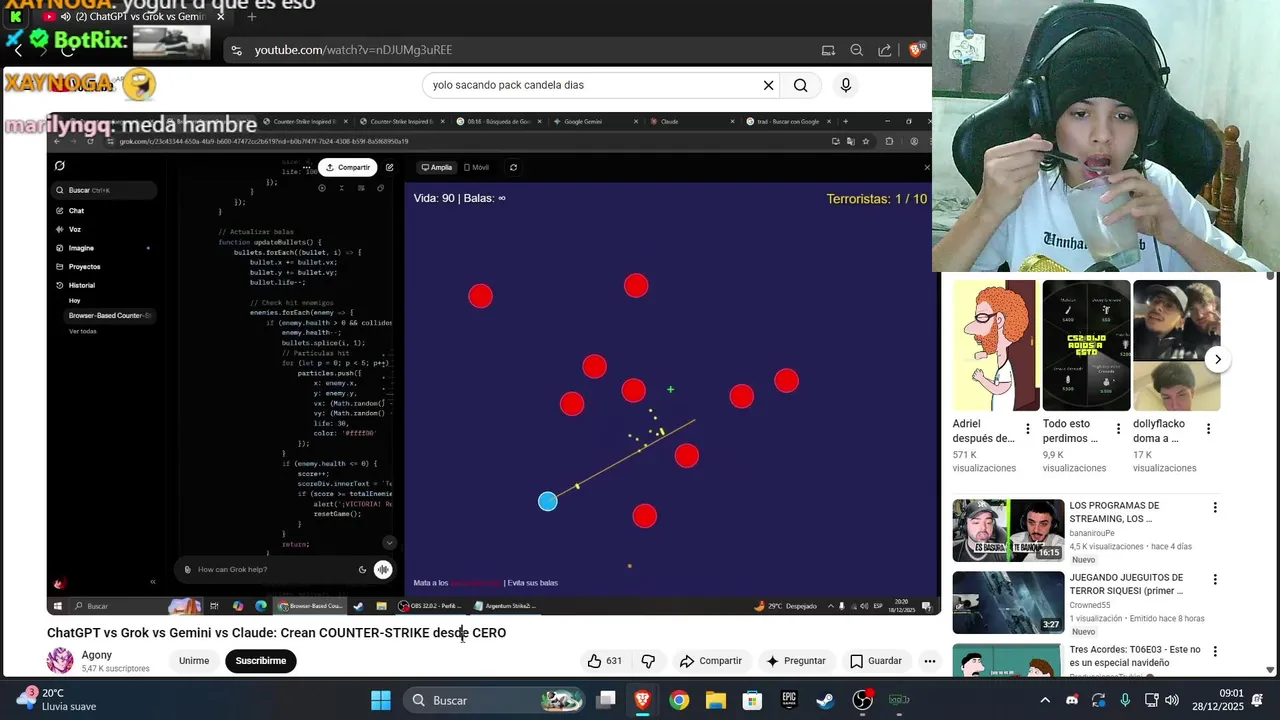Screen dimensions: 1280x720
Task: Like the video with thumbs up
Action: pyautogui.click(x=604, y=661)
